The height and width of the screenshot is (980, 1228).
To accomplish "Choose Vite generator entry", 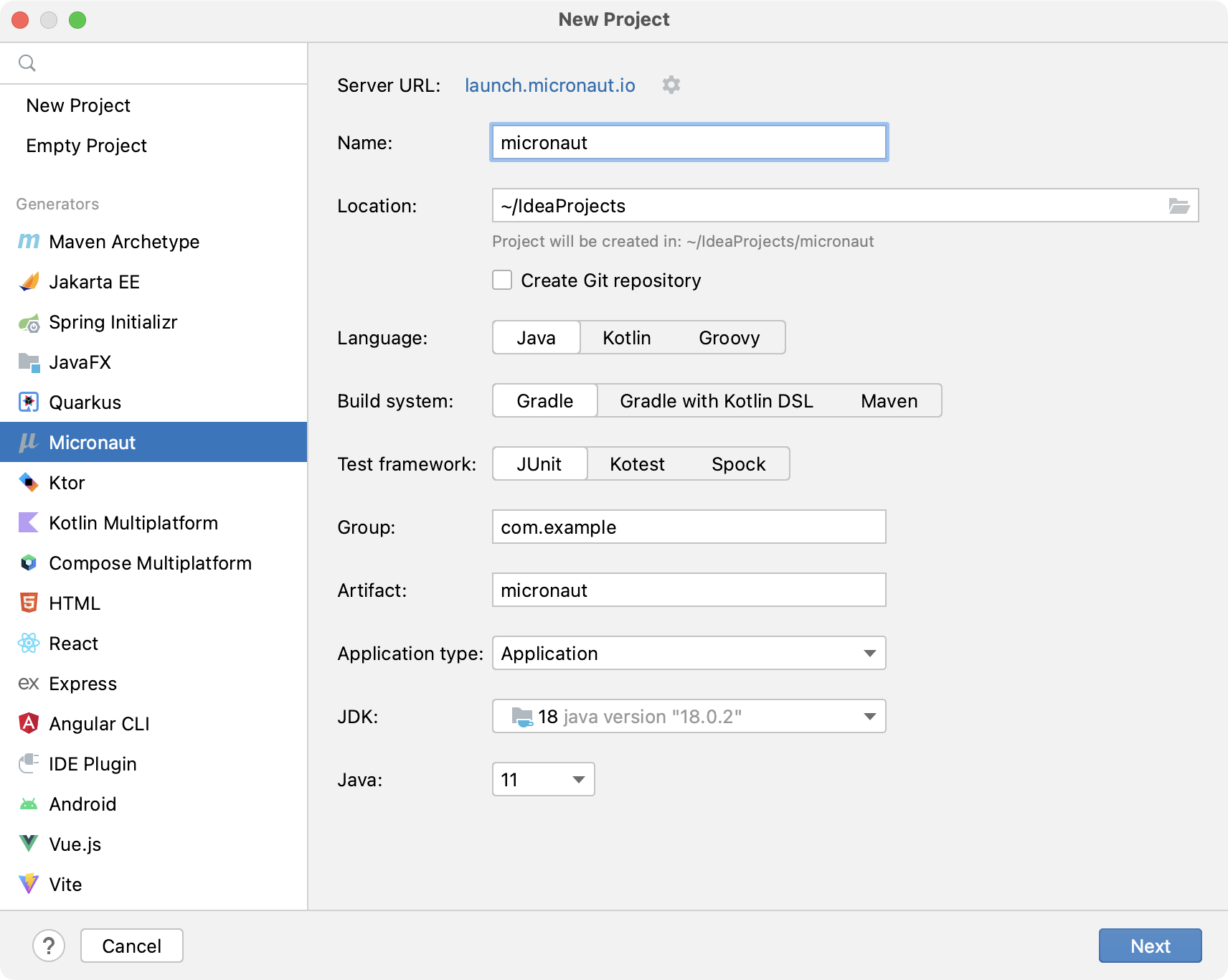I will click(x=153, y=885).
